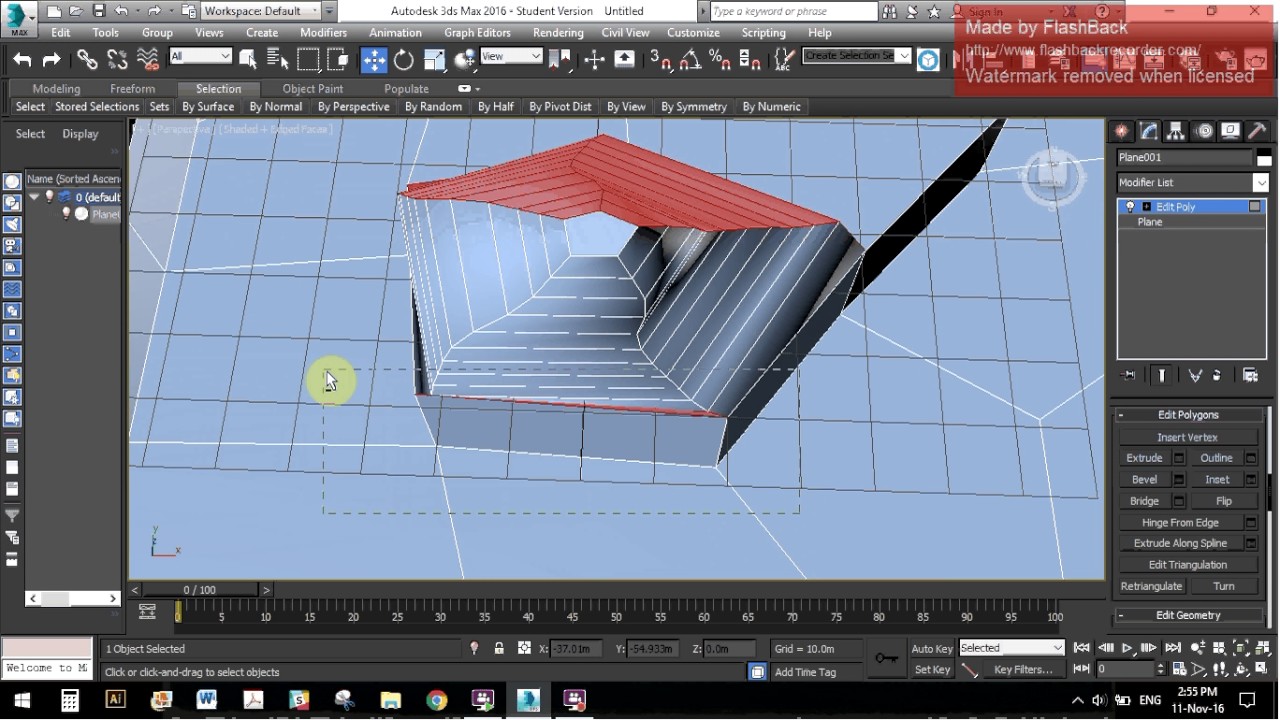Click the time slider showing 0 / 100
Image resolution: width=1280 pixels, height=720 pixels.
(x=200, y=590)
